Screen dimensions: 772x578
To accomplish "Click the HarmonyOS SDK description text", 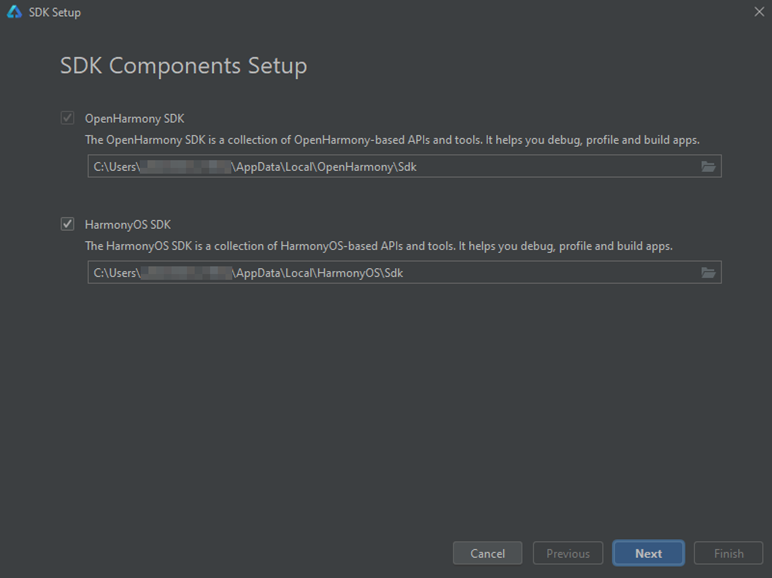I will click(379, 246).
